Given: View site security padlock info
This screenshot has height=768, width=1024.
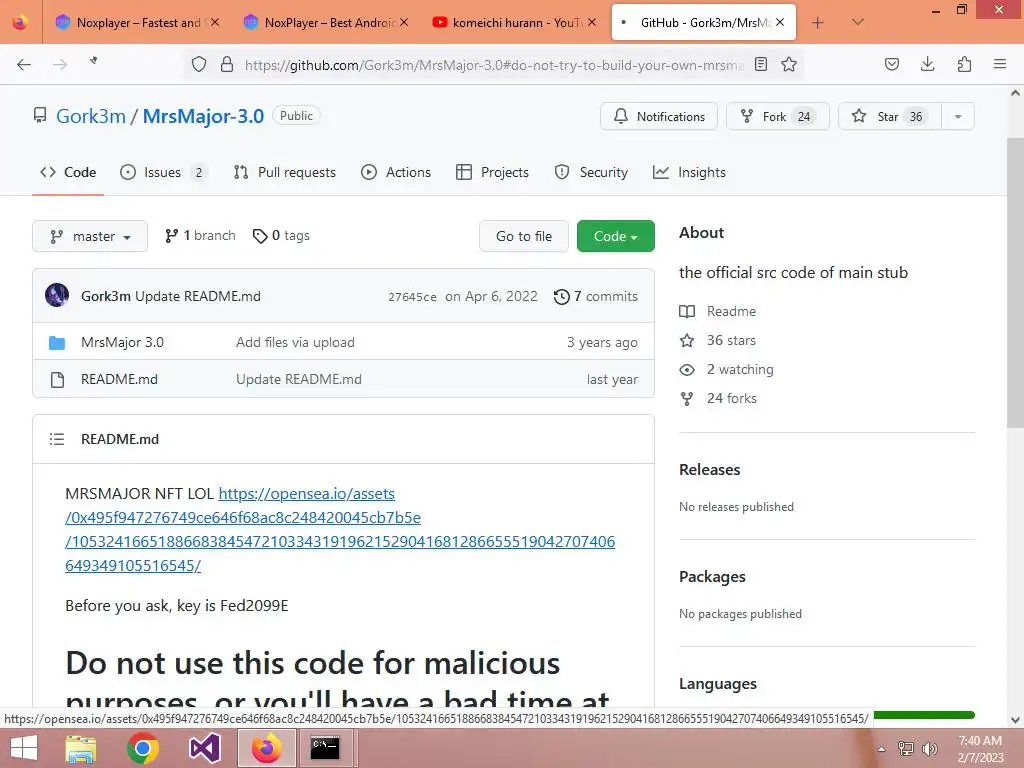Looking at the screenshot, I should [227, 64].
